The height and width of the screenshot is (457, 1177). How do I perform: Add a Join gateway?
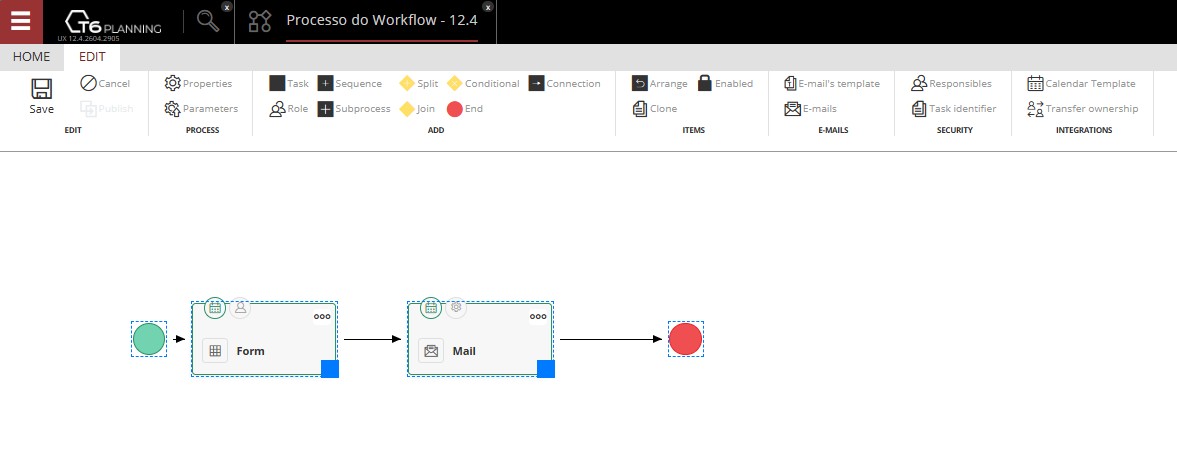pos(417,109)
